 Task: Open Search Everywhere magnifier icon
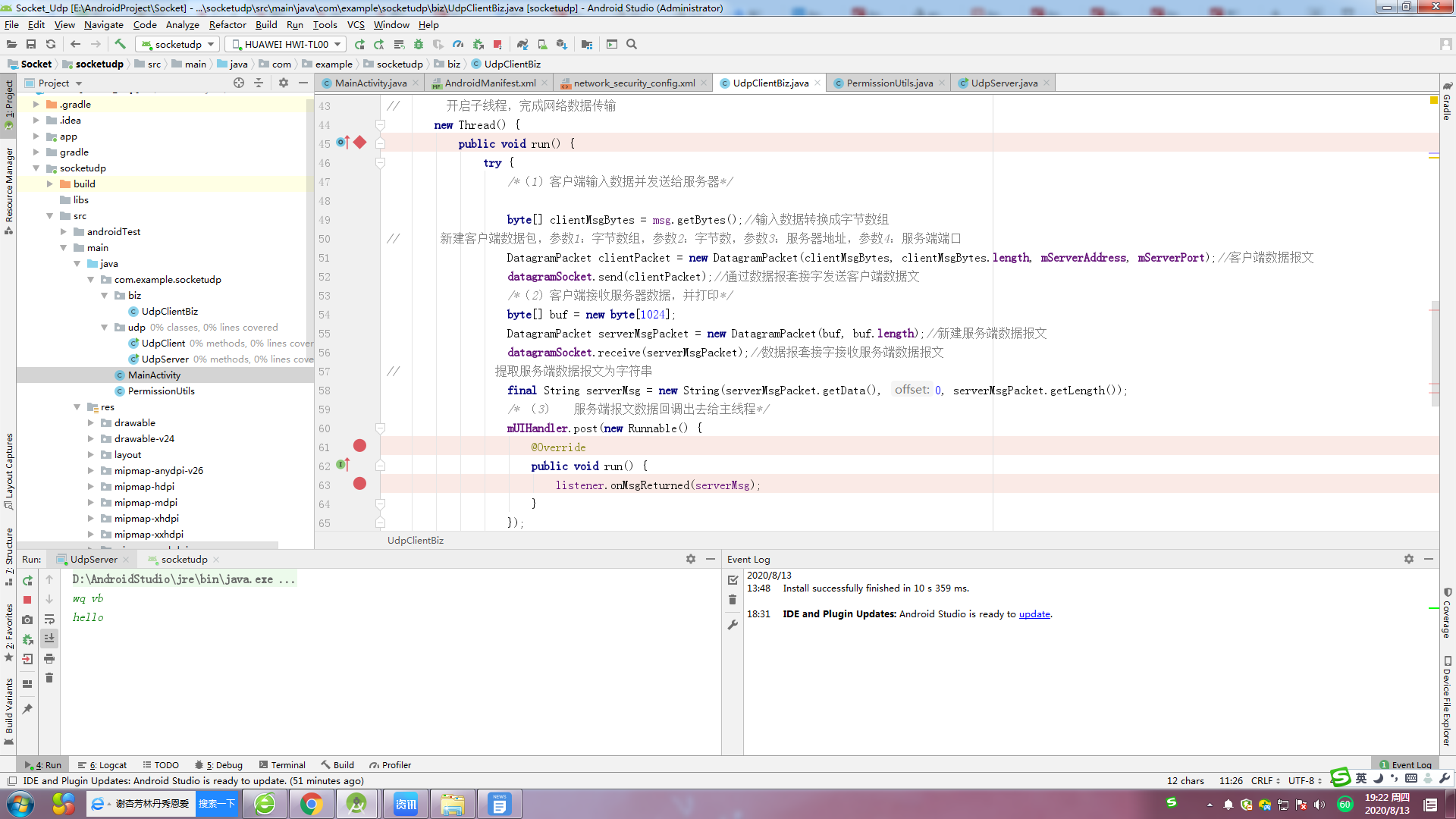click(632, 45)
